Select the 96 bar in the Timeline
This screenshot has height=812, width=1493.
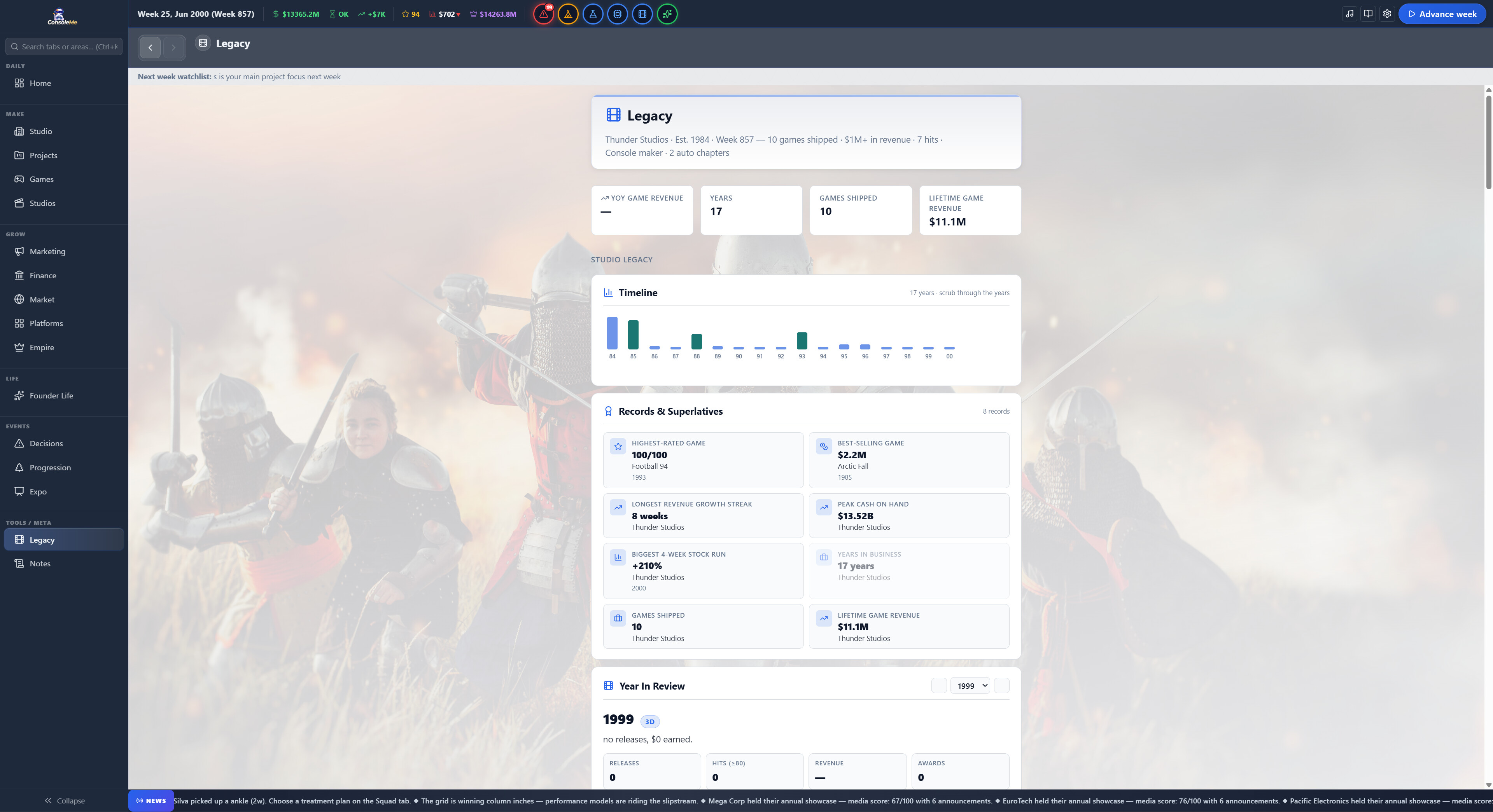click(865, 347)
